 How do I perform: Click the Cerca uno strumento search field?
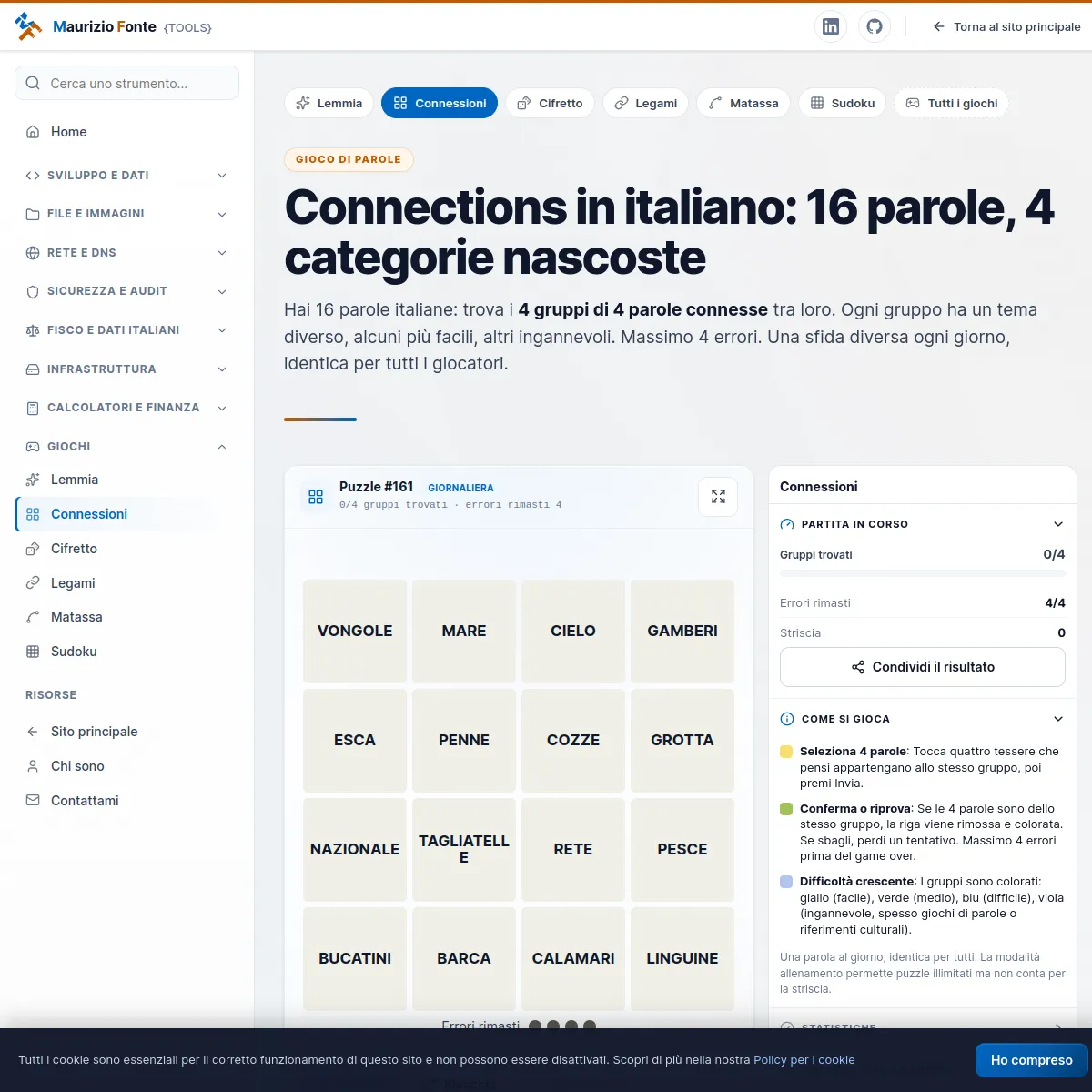(x=126, y=83)
